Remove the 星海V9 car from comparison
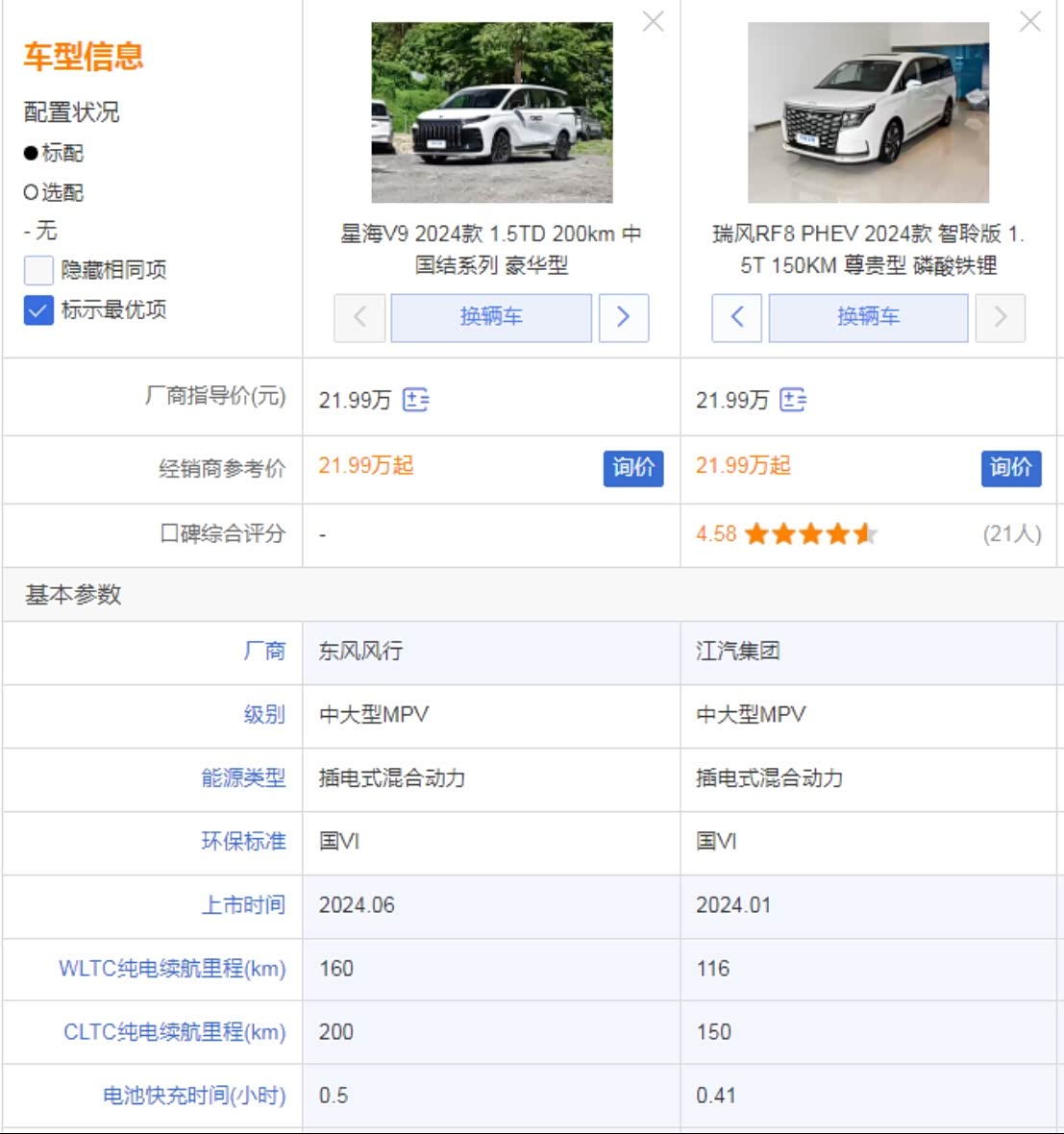Viewport: 1064px width, 1134px height. coord(654,22)
